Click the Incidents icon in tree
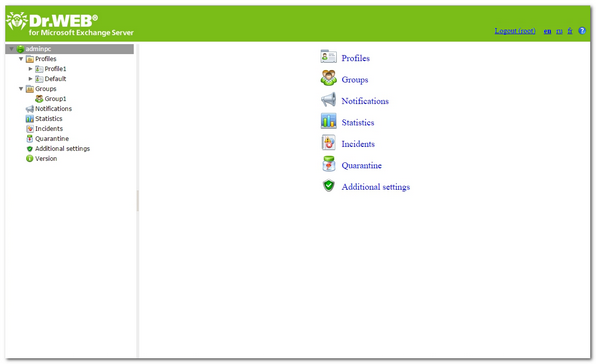Screen dimensions: 596x364 click(x=30, y=129)
